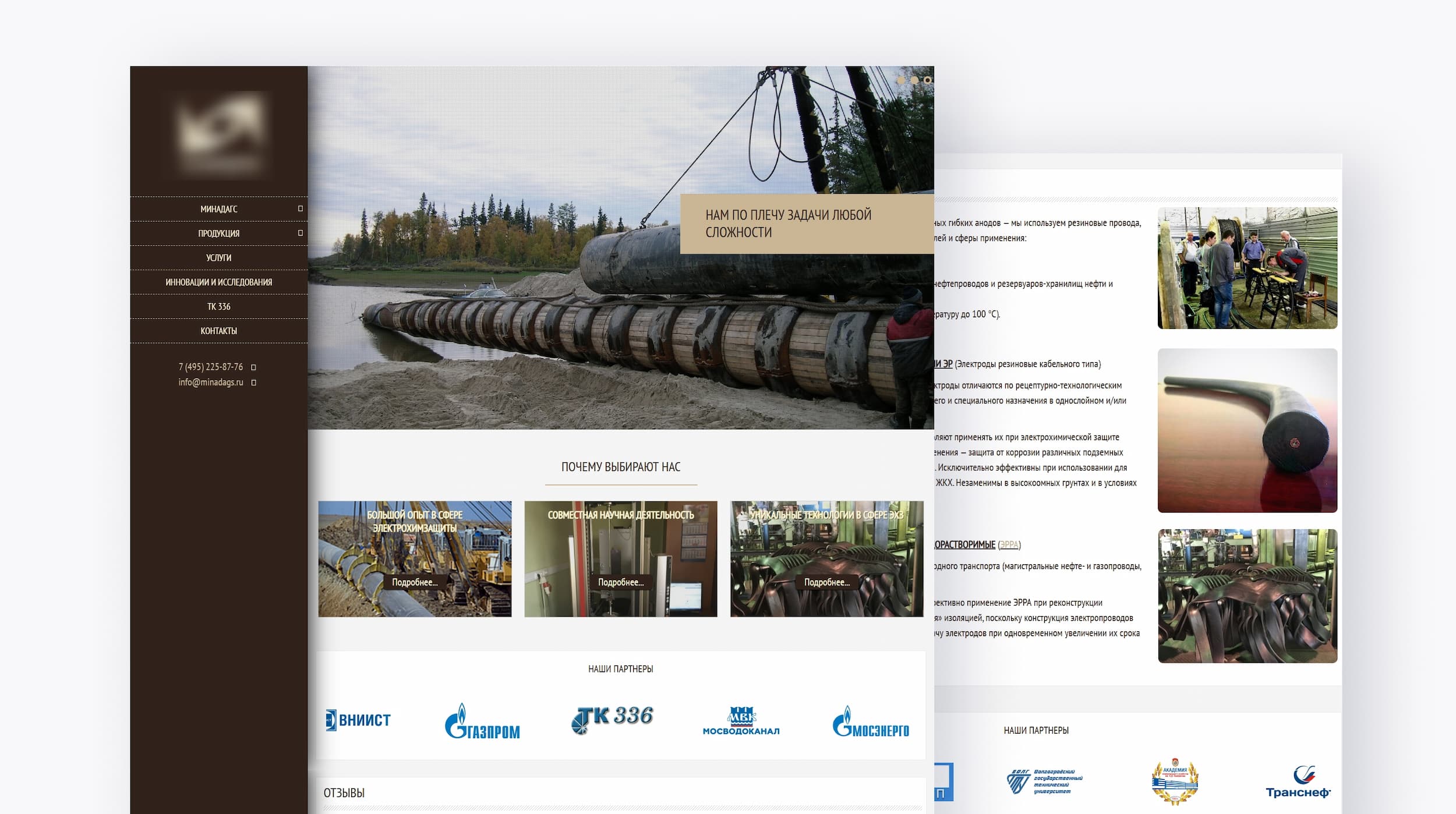Open УНИКАЛЬНЫЕ ТЕХНОЛОГИИ В СФЕРЕ ЭХЗ card image
The image size is (1456, 814).
pyautogui.click(x=827, y=559)
